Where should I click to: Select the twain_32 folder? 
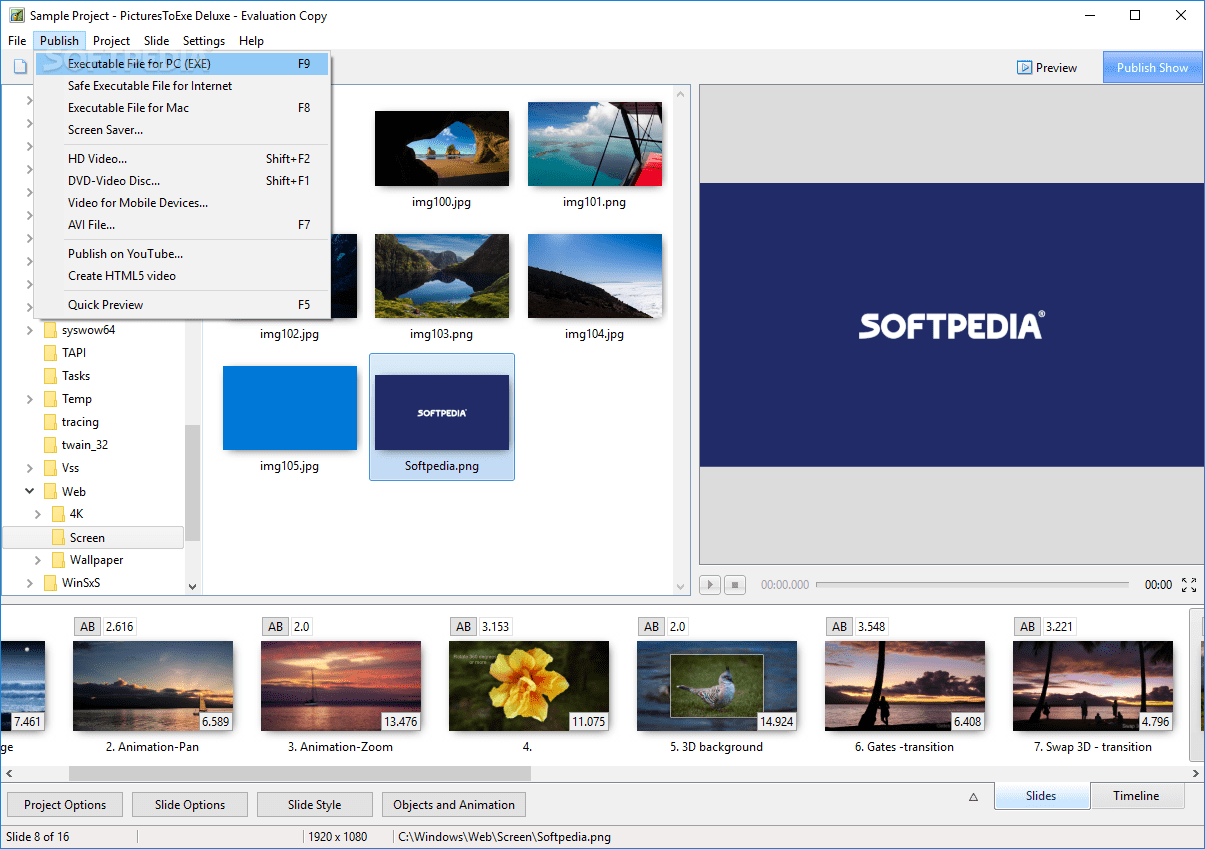(x=84, y=445)
